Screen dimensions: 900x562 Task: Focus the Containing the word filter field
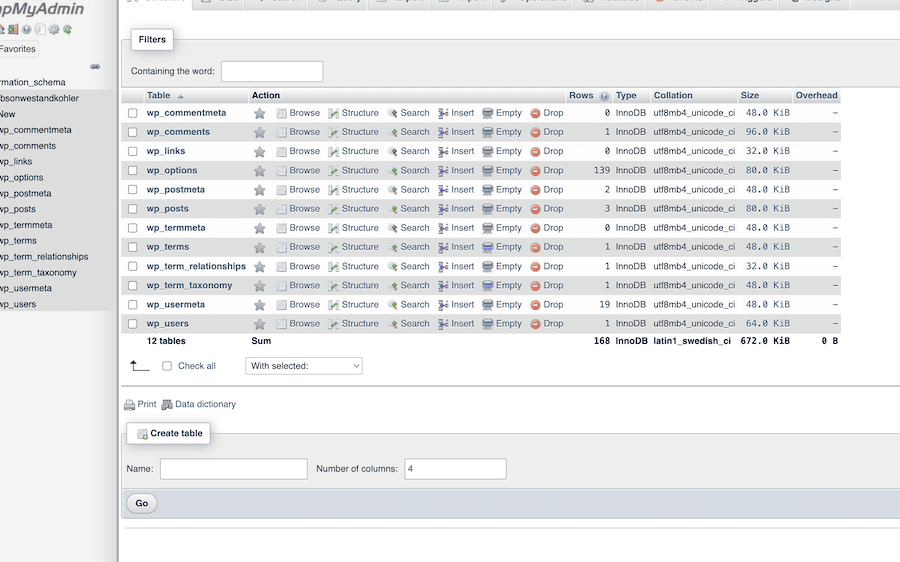[x=272, y=71]
